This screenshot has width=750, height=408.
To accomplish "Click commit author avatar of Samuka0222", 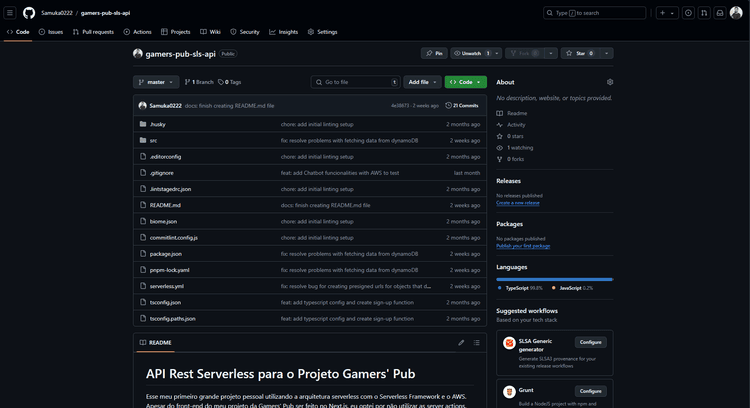I will tap(143, 106).
